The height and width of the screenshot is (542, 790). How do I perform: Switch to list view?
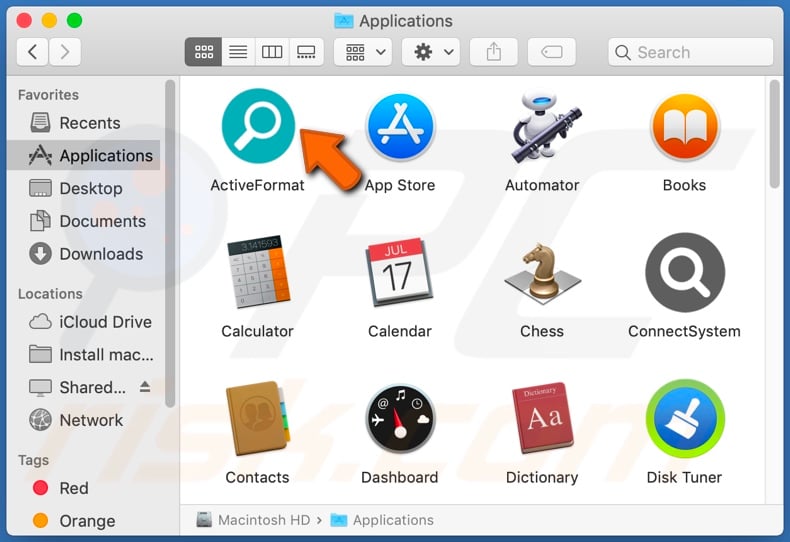click(238, 52)
